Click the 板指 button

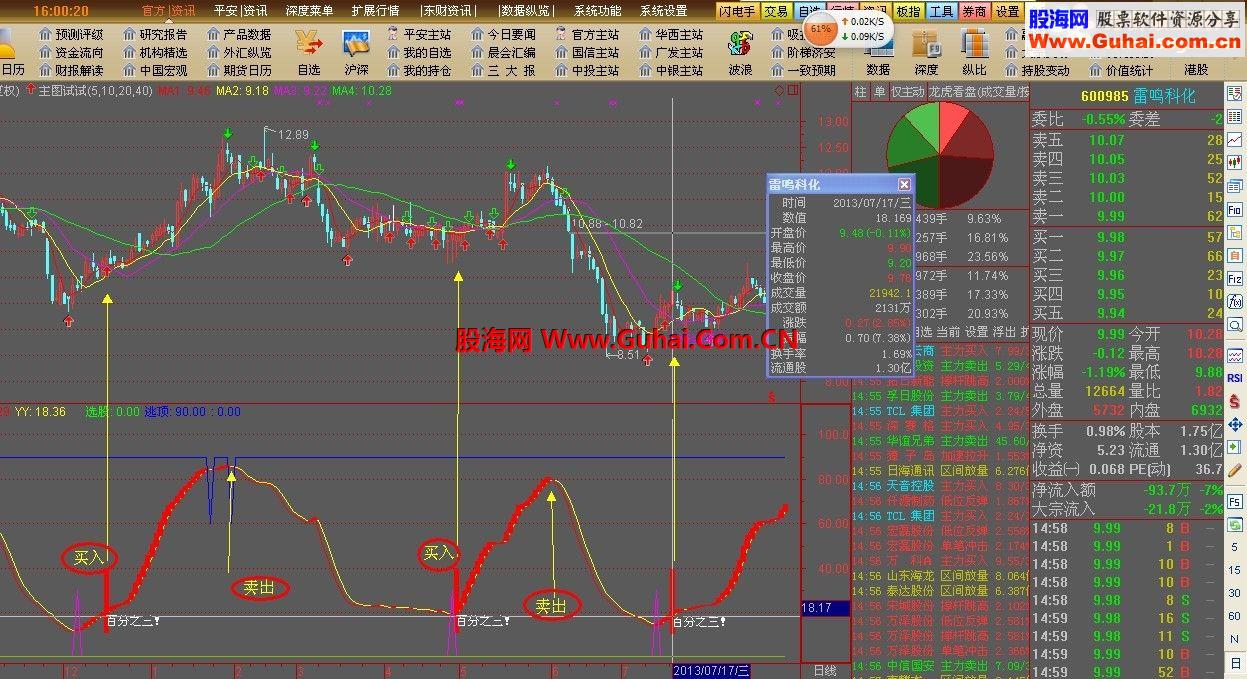[908, 11]
